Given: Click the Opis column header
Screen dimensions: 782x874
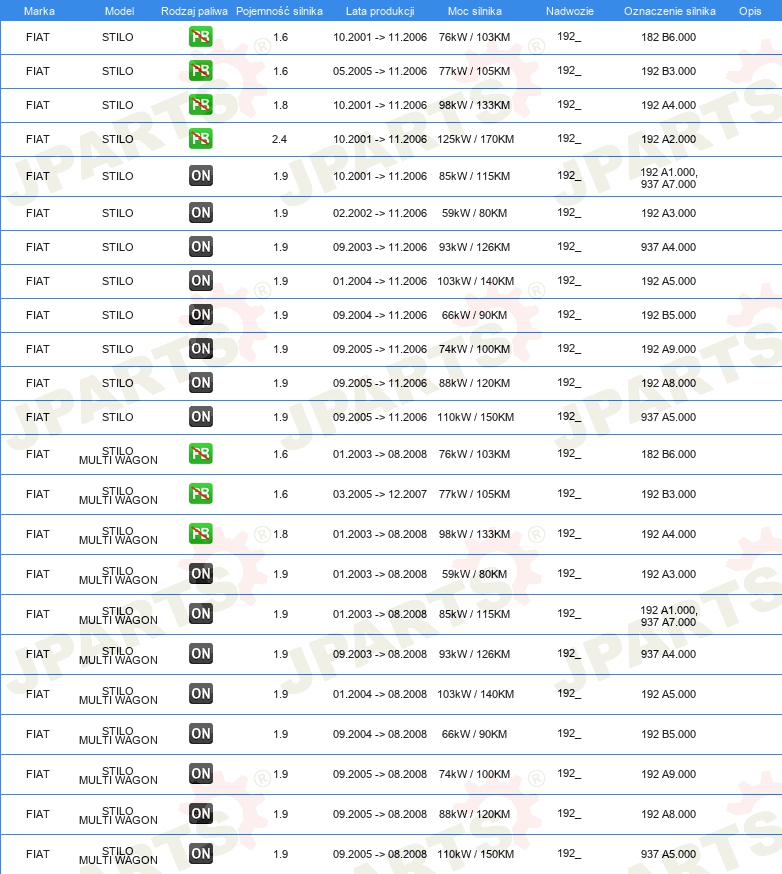Looking at the screenshot, I should point(750,11).
